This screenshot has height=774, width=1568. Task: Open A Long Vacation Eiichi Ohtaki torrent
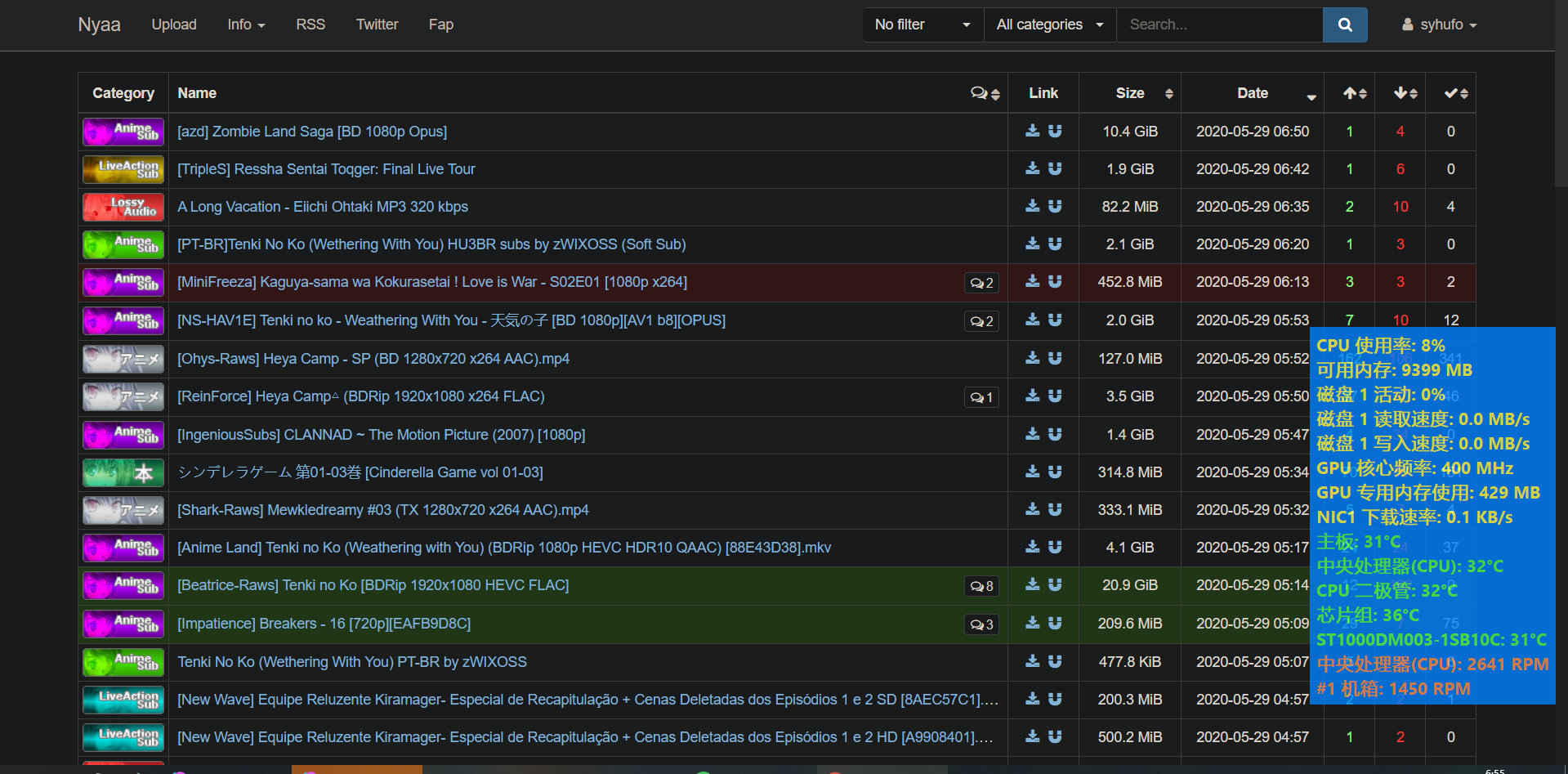[323, 207]
